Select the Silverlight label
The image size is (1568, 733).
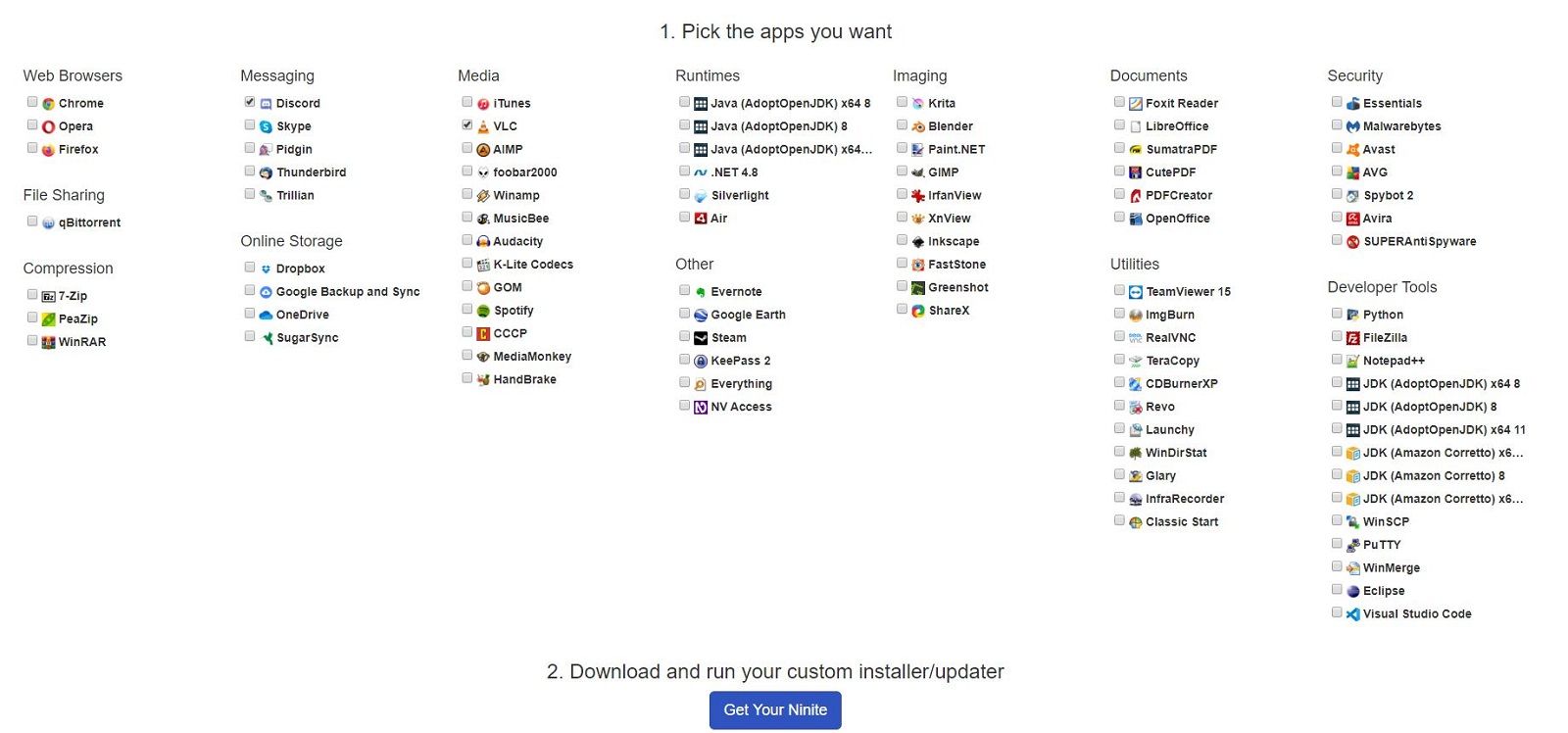740,196
